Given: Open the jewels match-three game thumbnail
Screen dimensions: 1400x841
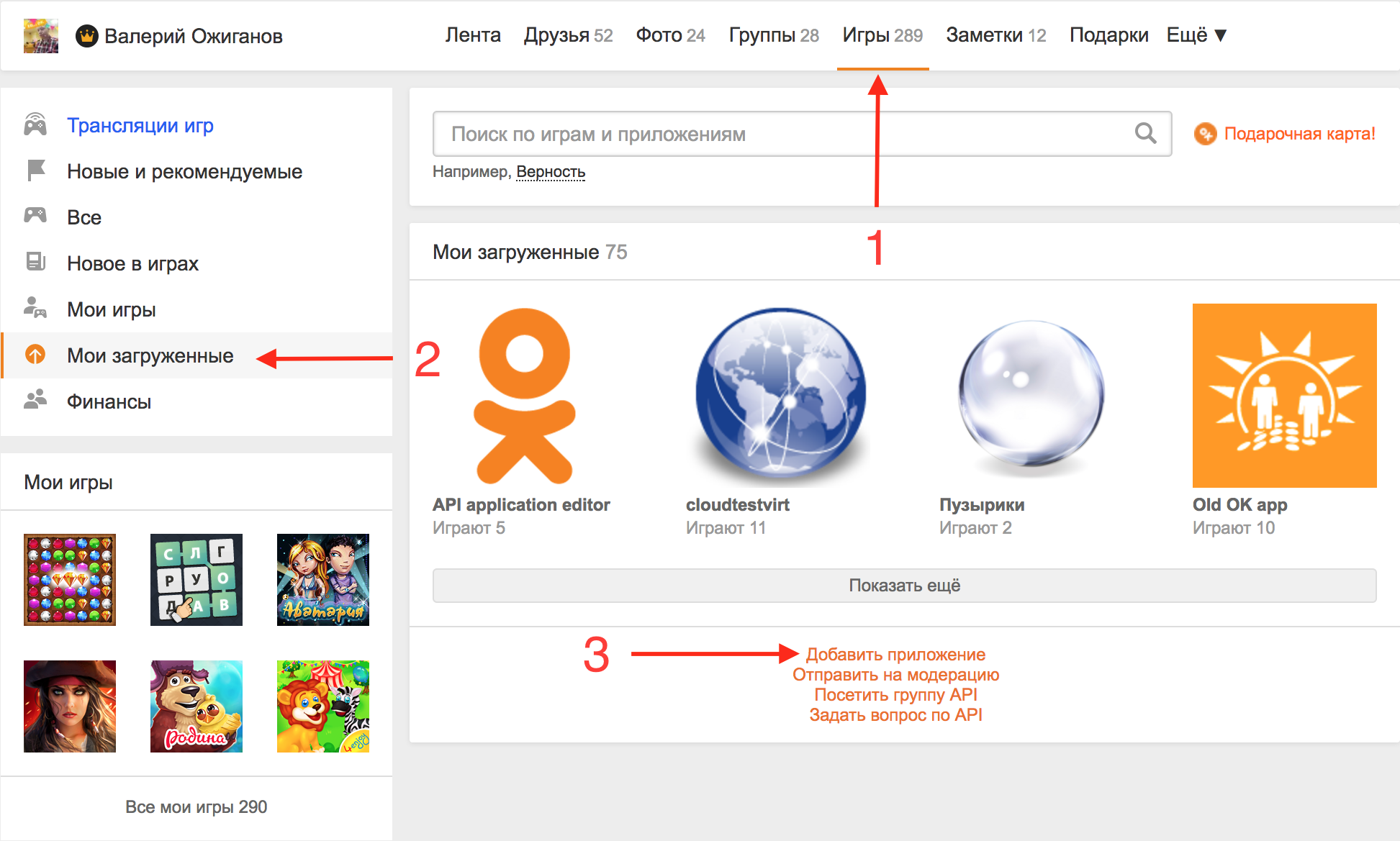Looking at the screenshot, I should pyautogui.click(x=70, y=580).
